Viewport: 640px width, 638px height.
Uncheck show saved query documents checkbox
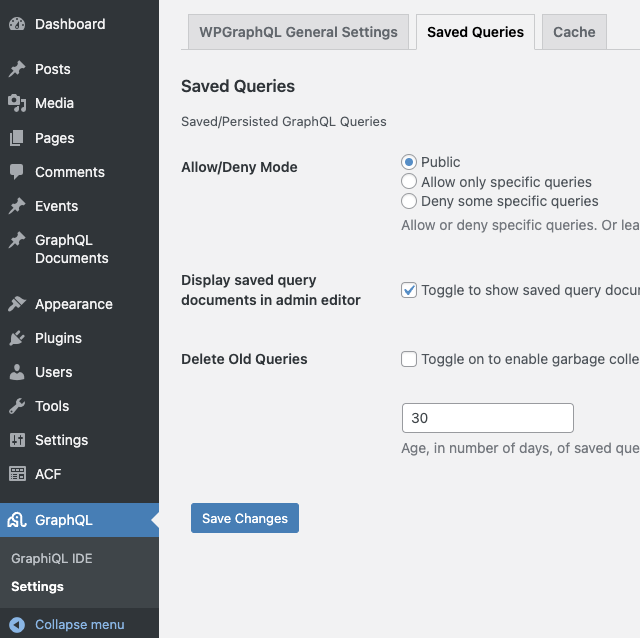click(x=409, y=290)
